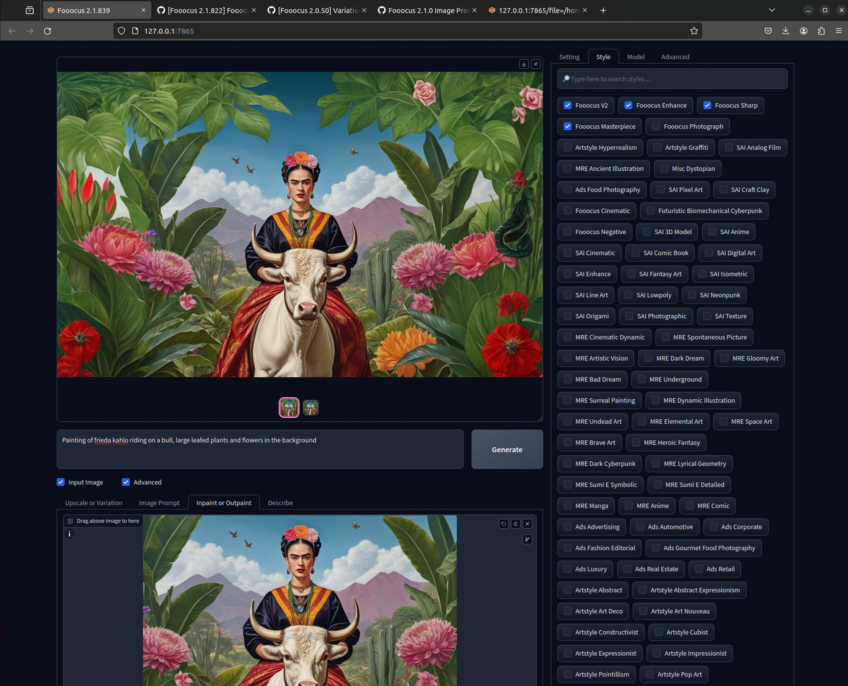The height and width of the screenshot is (686, 848).
Task: Close the gallery image preview
Action: pos(536,64)
